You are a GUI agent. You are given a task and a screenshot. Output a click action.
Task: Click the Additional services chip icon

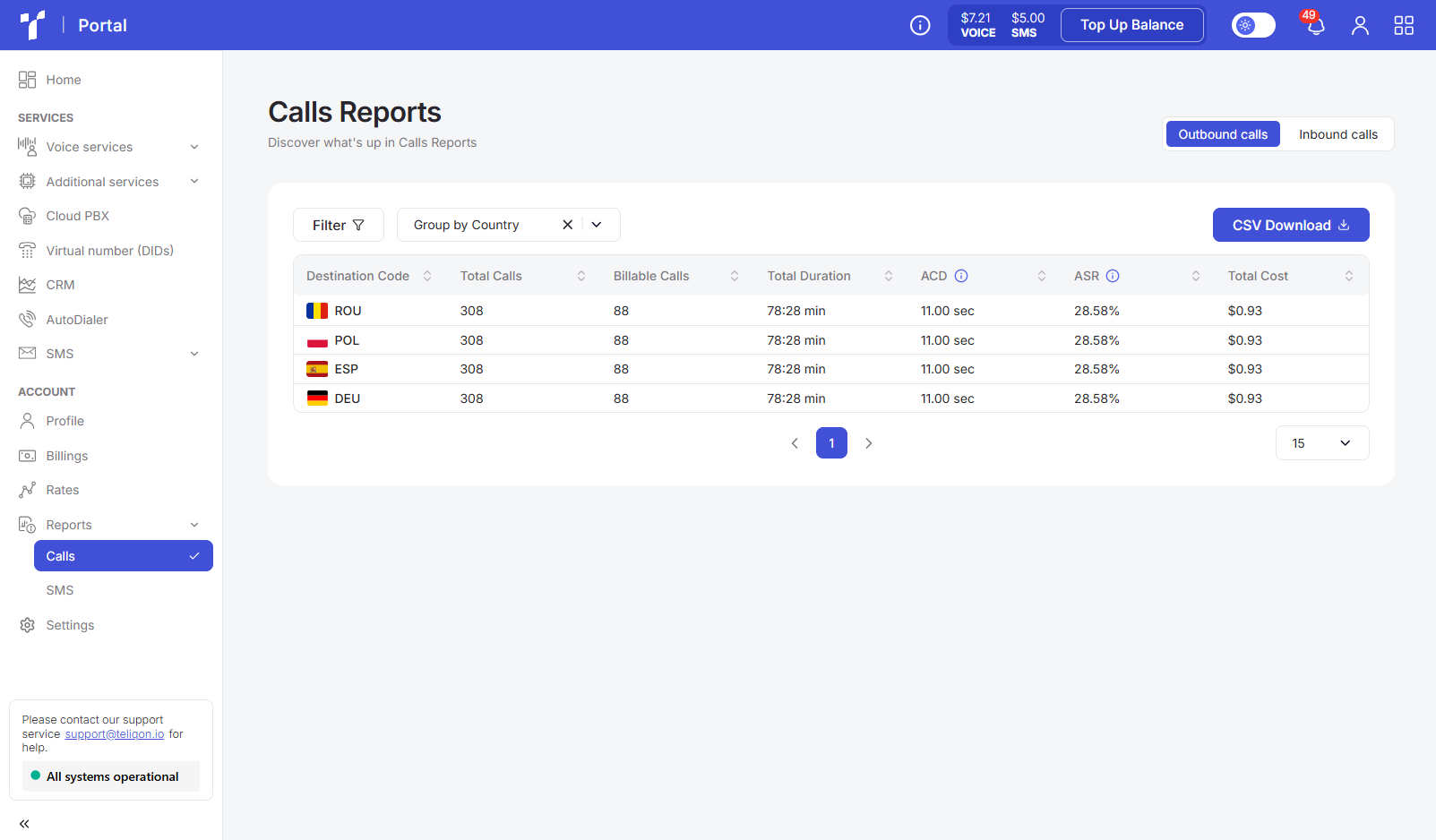click(x=28, y=182)
